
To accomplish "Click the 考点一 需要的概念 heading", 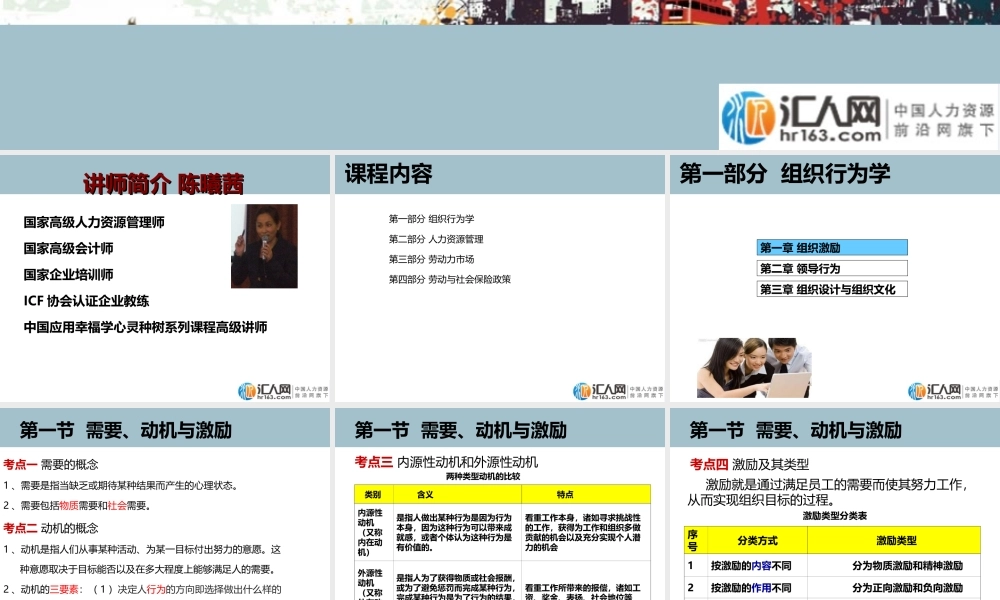I will click(x=51, y=464).
